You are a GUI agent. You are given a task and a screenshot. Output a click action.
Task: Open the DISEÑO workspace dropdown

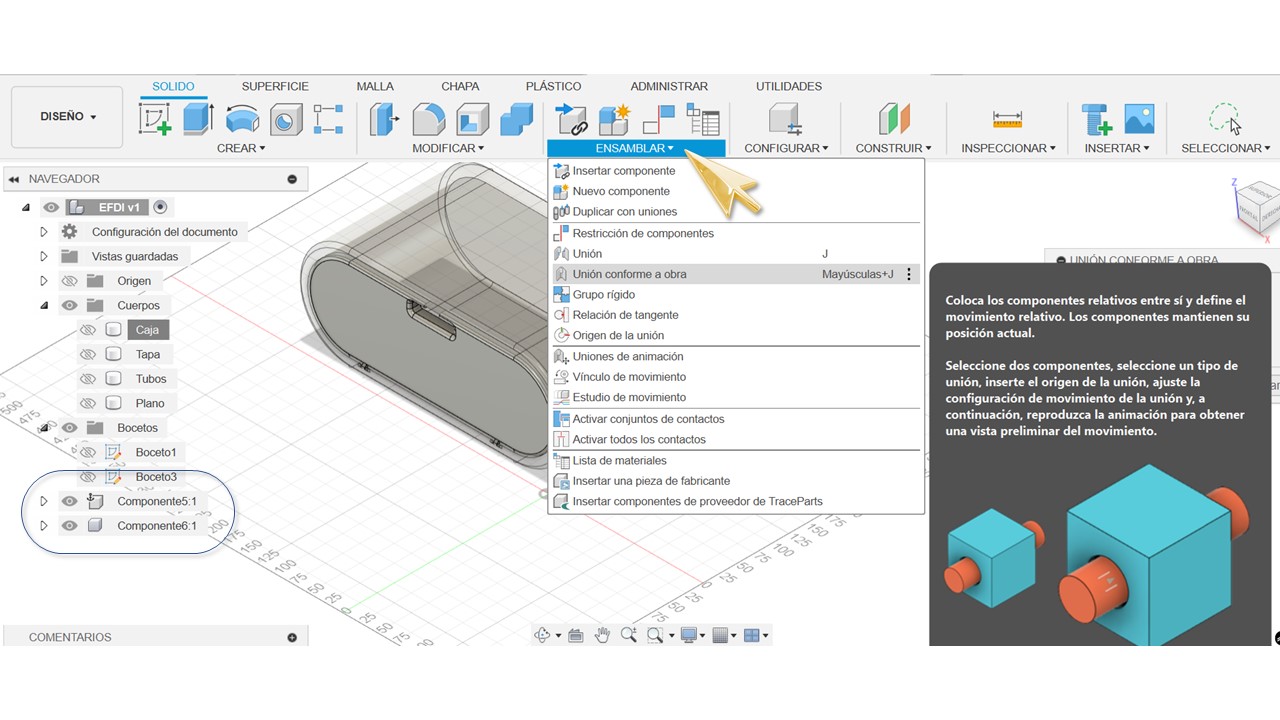point(68,117)
